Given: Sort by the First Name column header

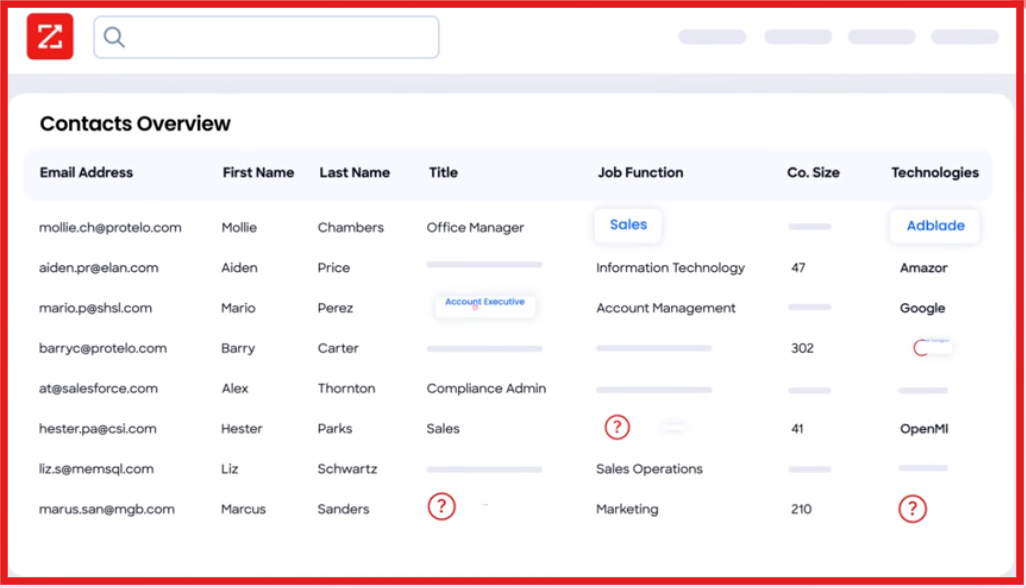Looking at the screenshot, I should point(258,173).
